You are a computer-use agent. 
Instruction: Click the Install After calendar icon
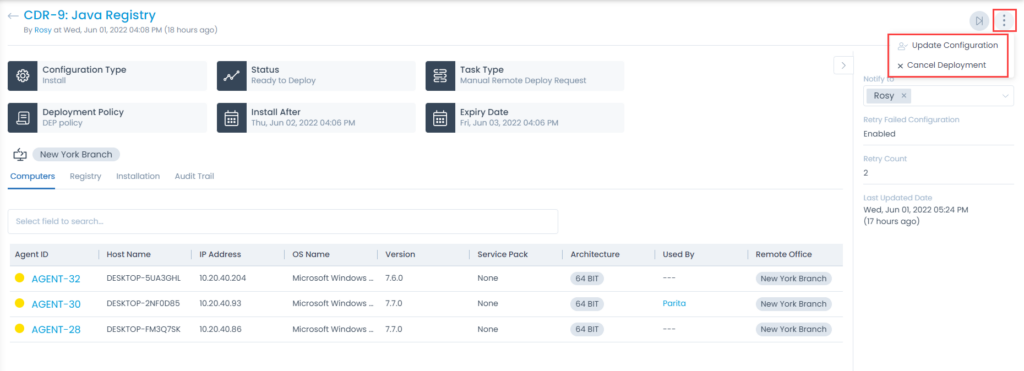[x=231, y=118]
